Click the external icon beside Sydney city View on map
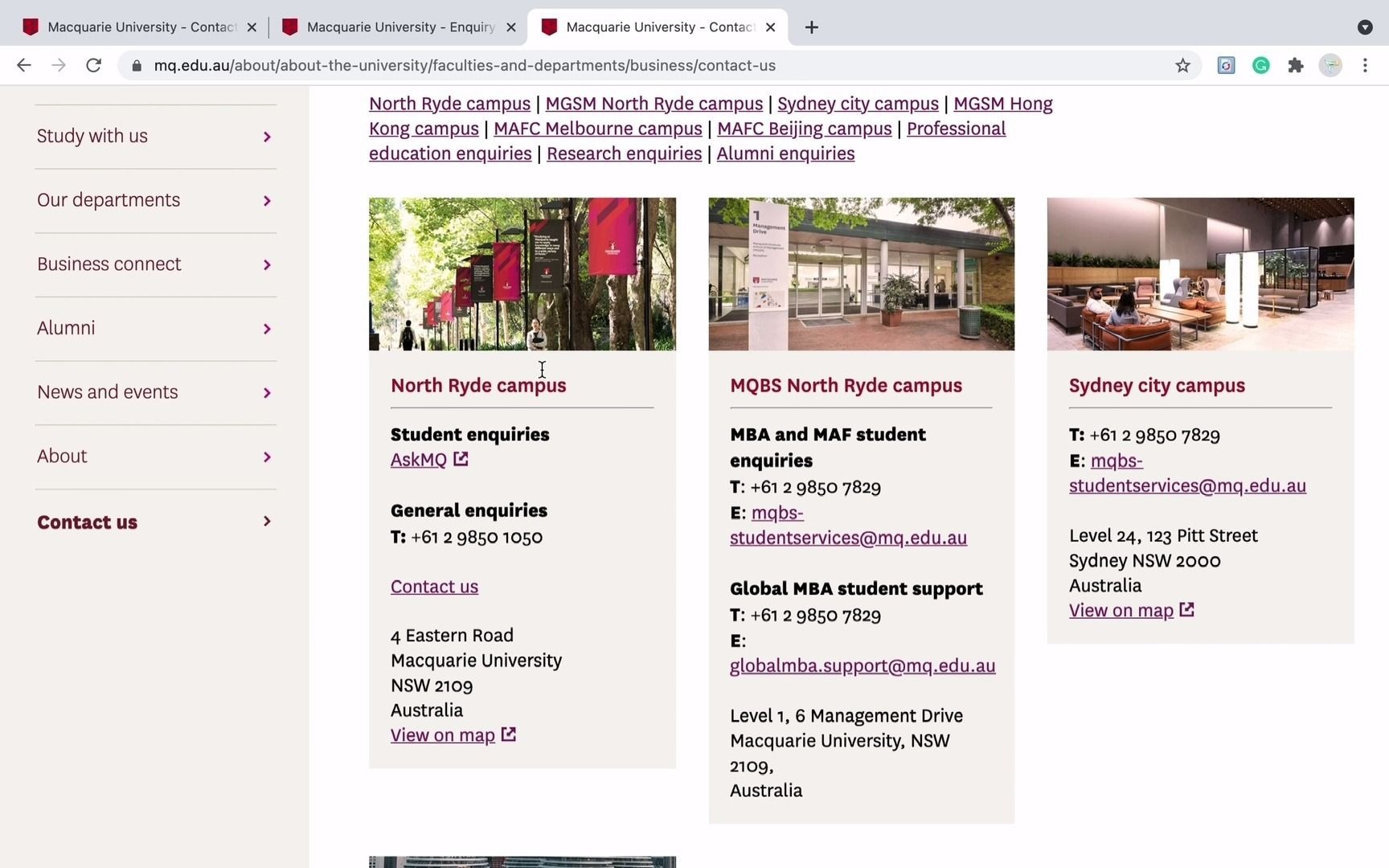The image size is (1389, 868). coord(1187,610)
